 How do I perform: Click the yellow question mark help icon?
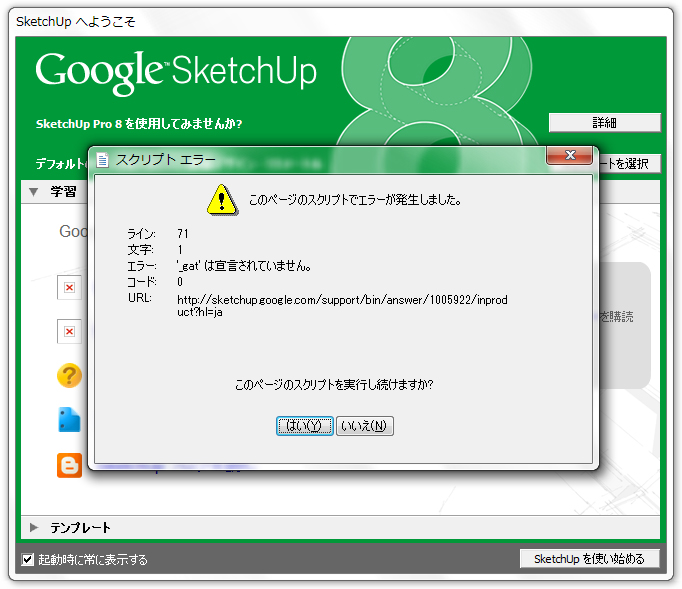click(69, 376)
